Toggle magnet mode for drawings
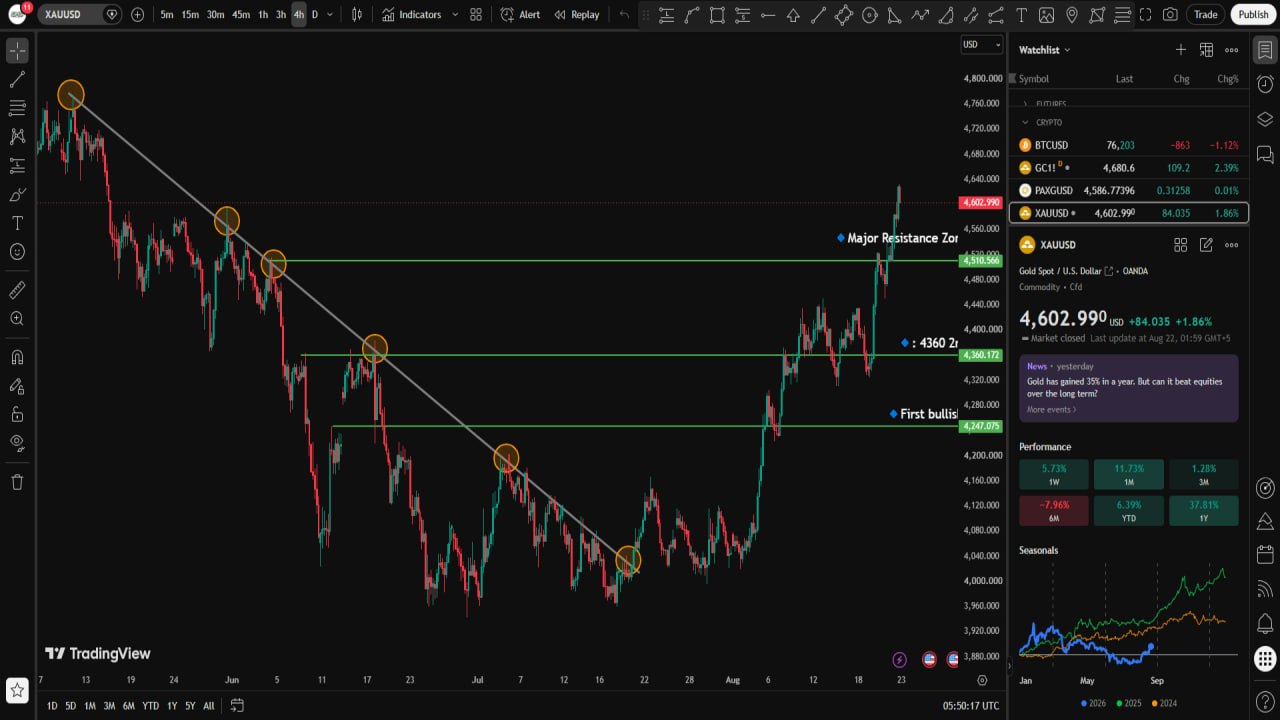Image resolution: width=1280 pixels, height=720 pixels. pos(17,357)
